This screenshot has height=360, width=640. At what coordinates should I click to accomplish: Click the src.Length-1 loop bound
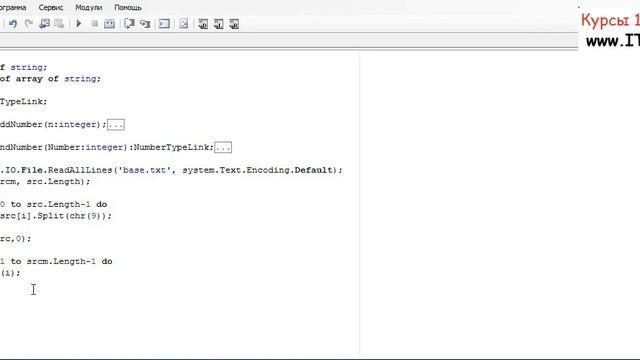(x=59, y=204)
